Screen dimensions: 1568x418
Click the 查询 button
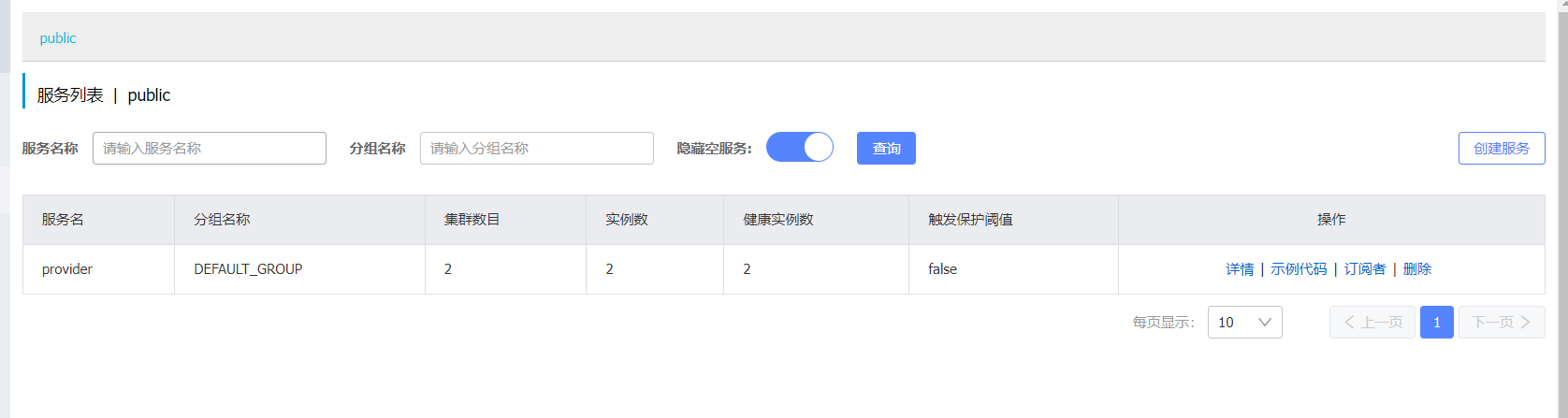886,149
